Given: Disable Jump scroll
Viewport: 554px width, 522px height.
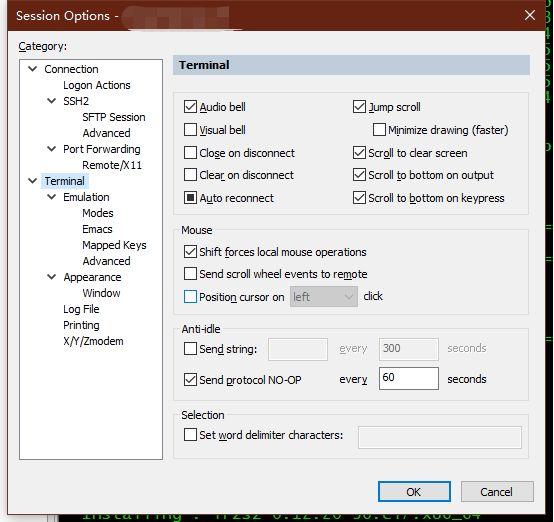Looking at the screenshot, I should (359, 107).
